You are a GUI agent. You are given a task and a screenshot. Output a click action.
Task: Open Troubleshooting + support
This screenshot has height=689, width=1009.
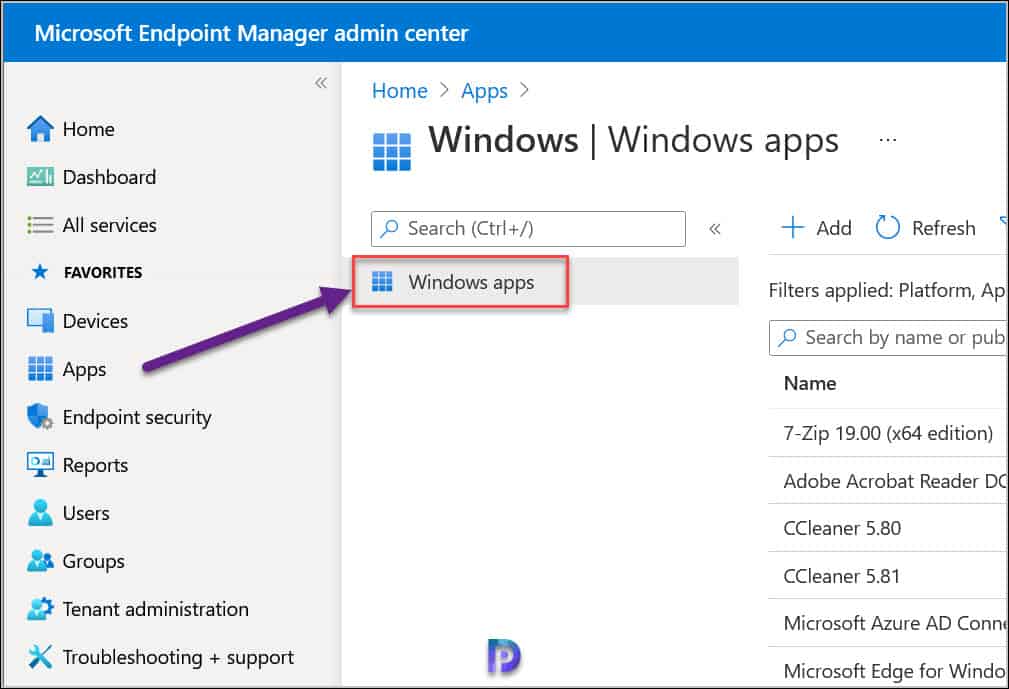[178, 657]
